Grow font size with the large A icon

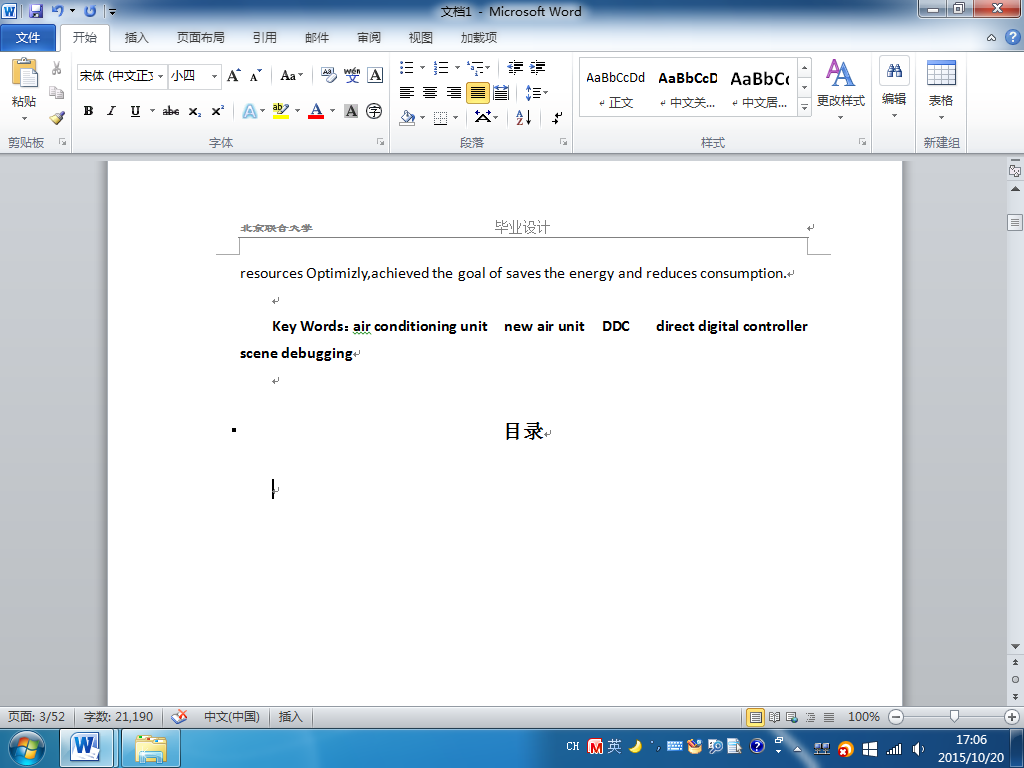click(234, 76)
